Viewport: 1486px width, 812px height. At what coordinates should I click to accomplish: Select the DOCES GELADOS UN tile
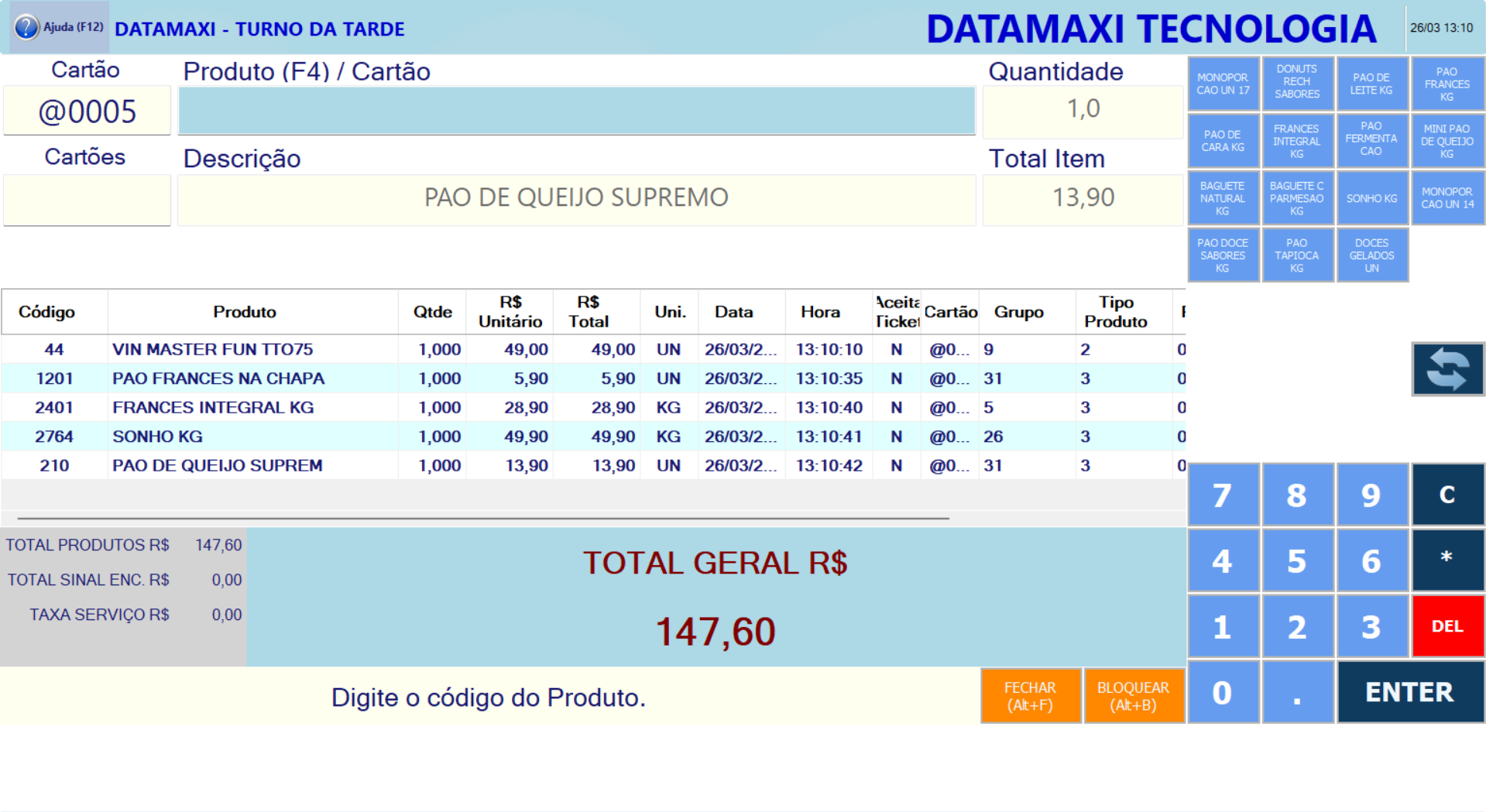coord(1372,255)
